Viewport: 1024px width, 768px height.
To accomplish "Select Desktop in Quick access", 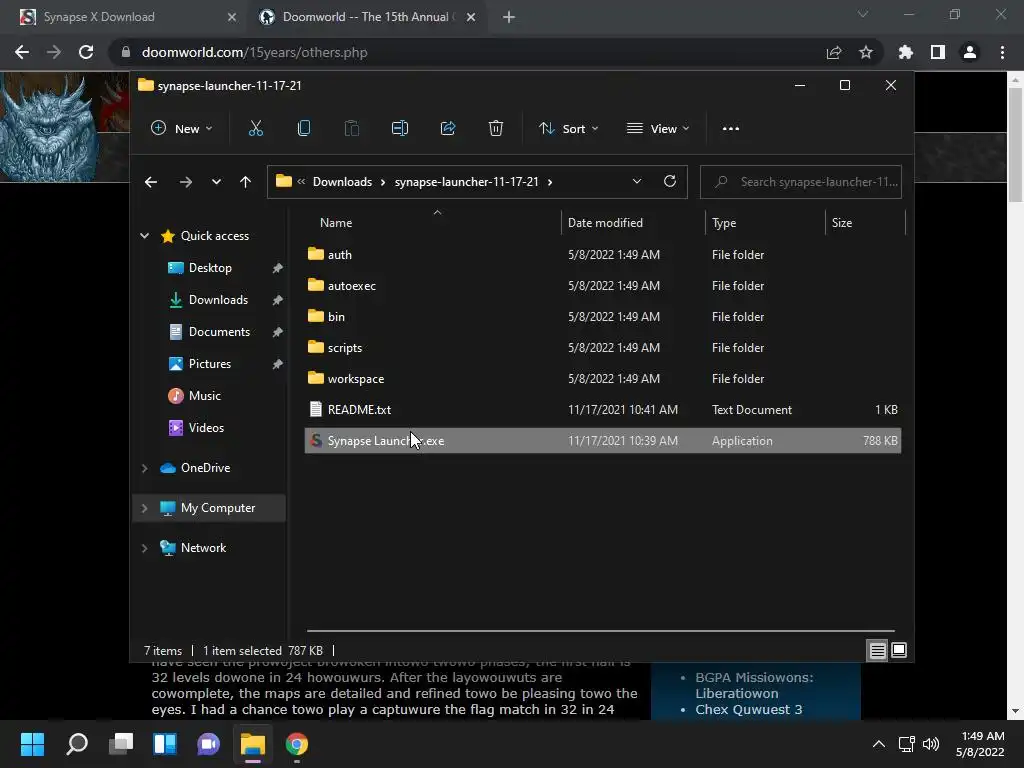I will (210, 268).
